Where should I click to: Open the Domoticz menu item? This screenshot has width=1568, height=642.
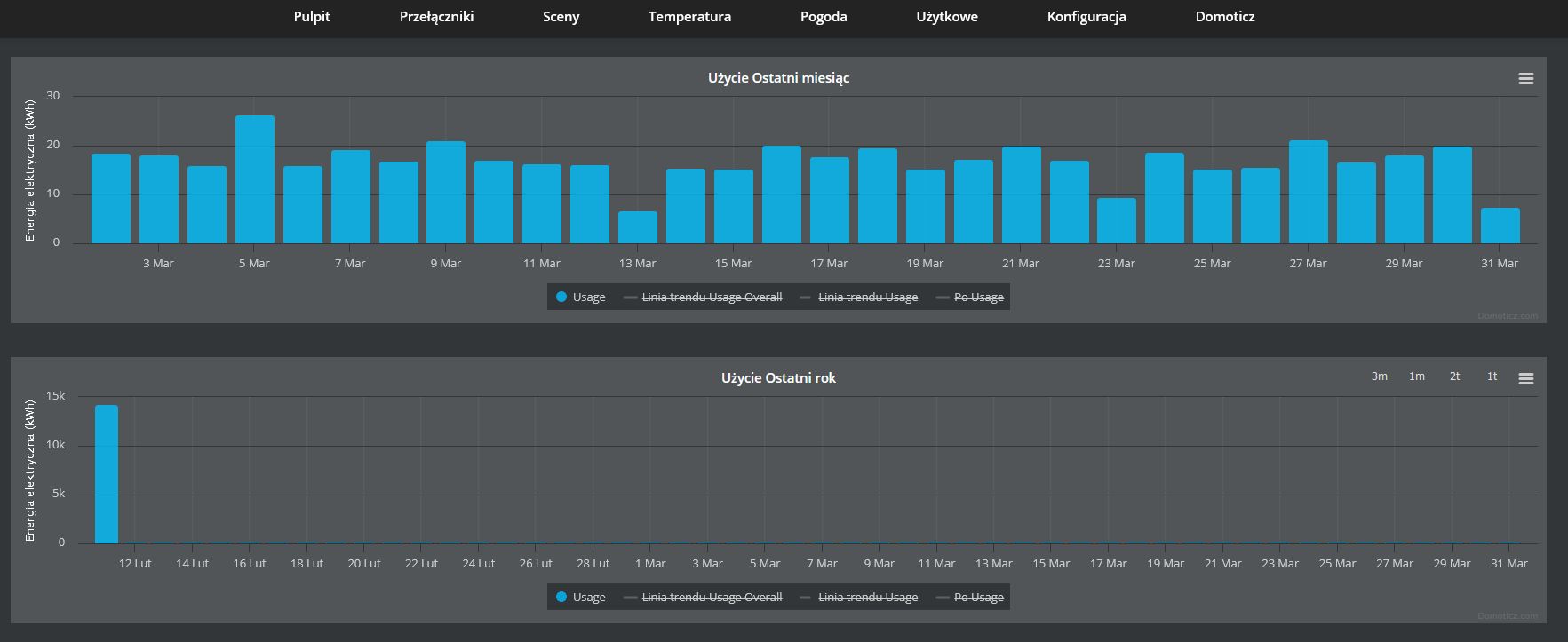tap(1225, 17)
